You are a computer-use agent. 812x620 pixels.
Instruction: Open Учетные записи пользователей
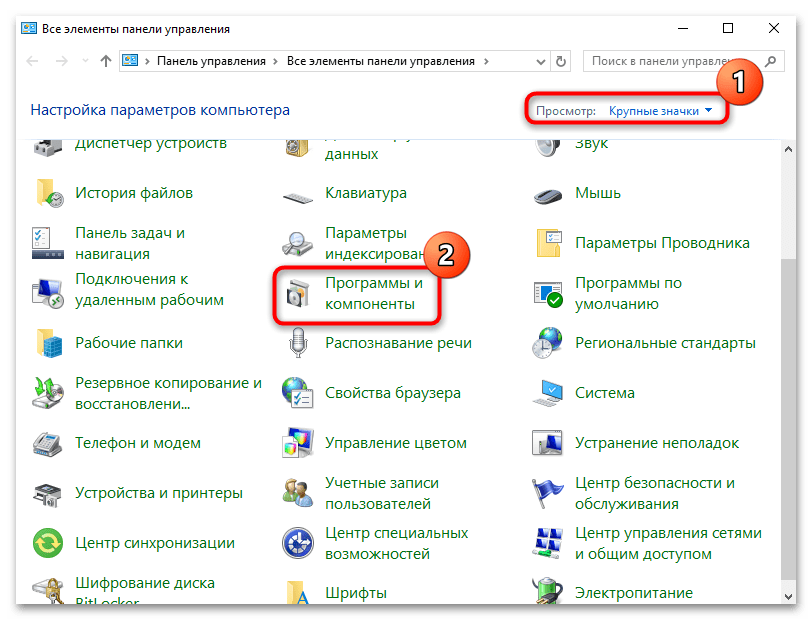[x=380, y=492]
